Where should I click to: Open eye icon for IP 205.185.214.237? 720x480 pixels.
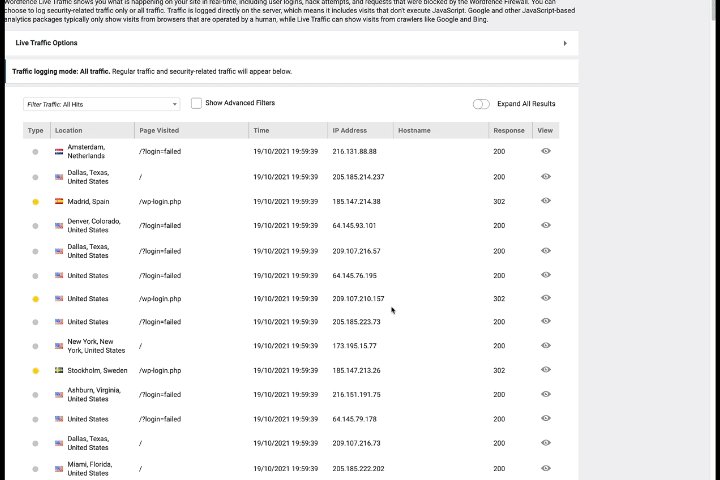coord(546,176)
